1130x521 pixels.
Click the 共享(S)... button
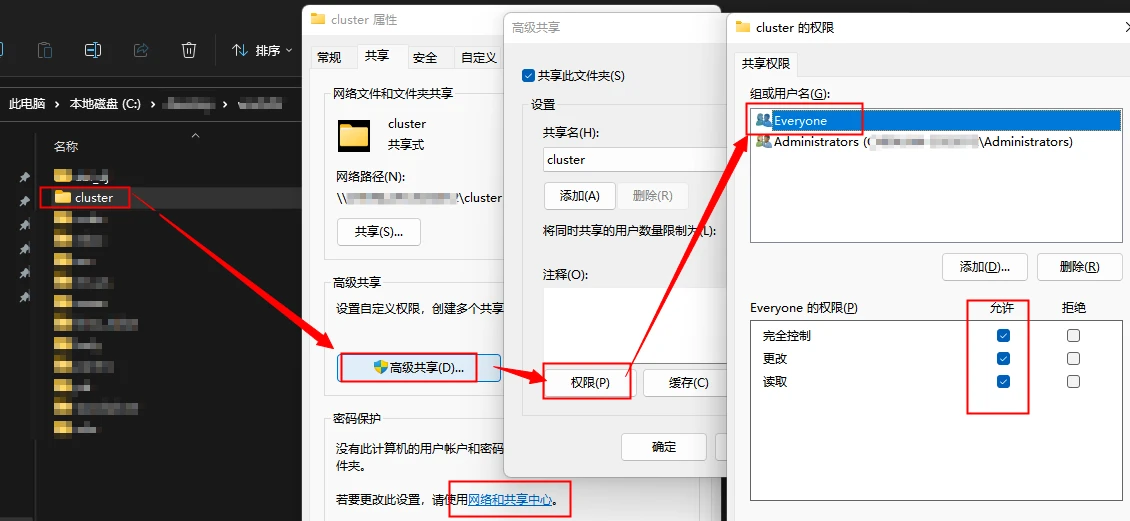click(x=379, y=232)
